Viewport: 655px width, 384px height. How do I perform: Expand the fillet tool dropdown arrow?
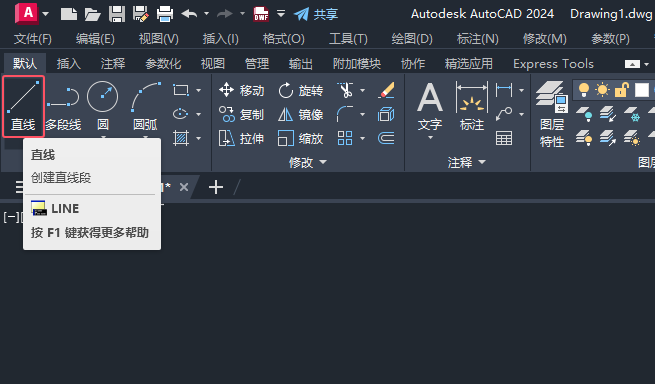[362, 114]
